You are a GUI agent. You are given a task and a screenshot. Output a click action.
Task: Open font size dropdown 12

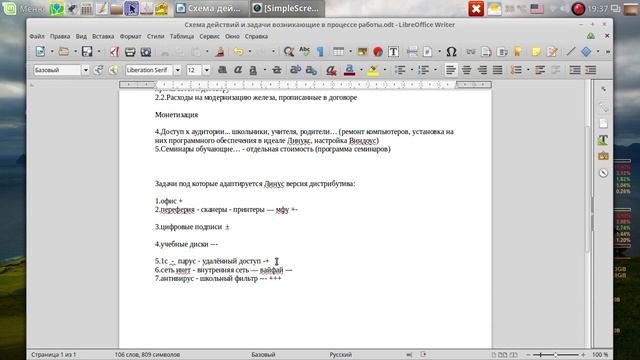[x=207, y=70]
